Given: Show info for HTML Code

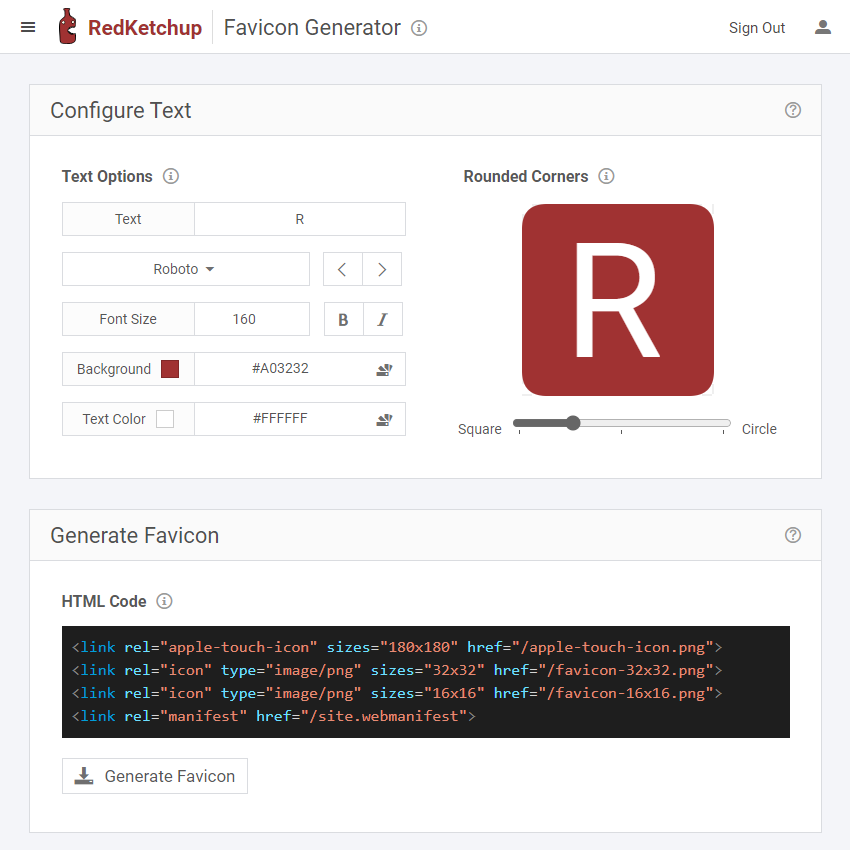Looking at the screenshot, I should (164, 601).
